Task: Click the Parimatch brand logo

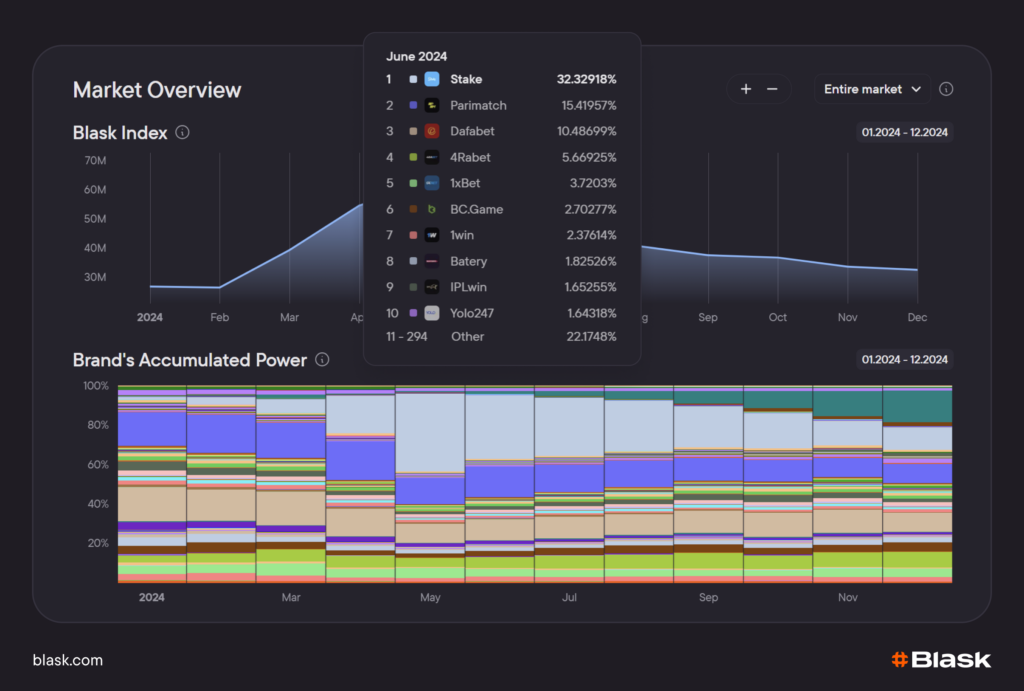Action: click(432, 105)
